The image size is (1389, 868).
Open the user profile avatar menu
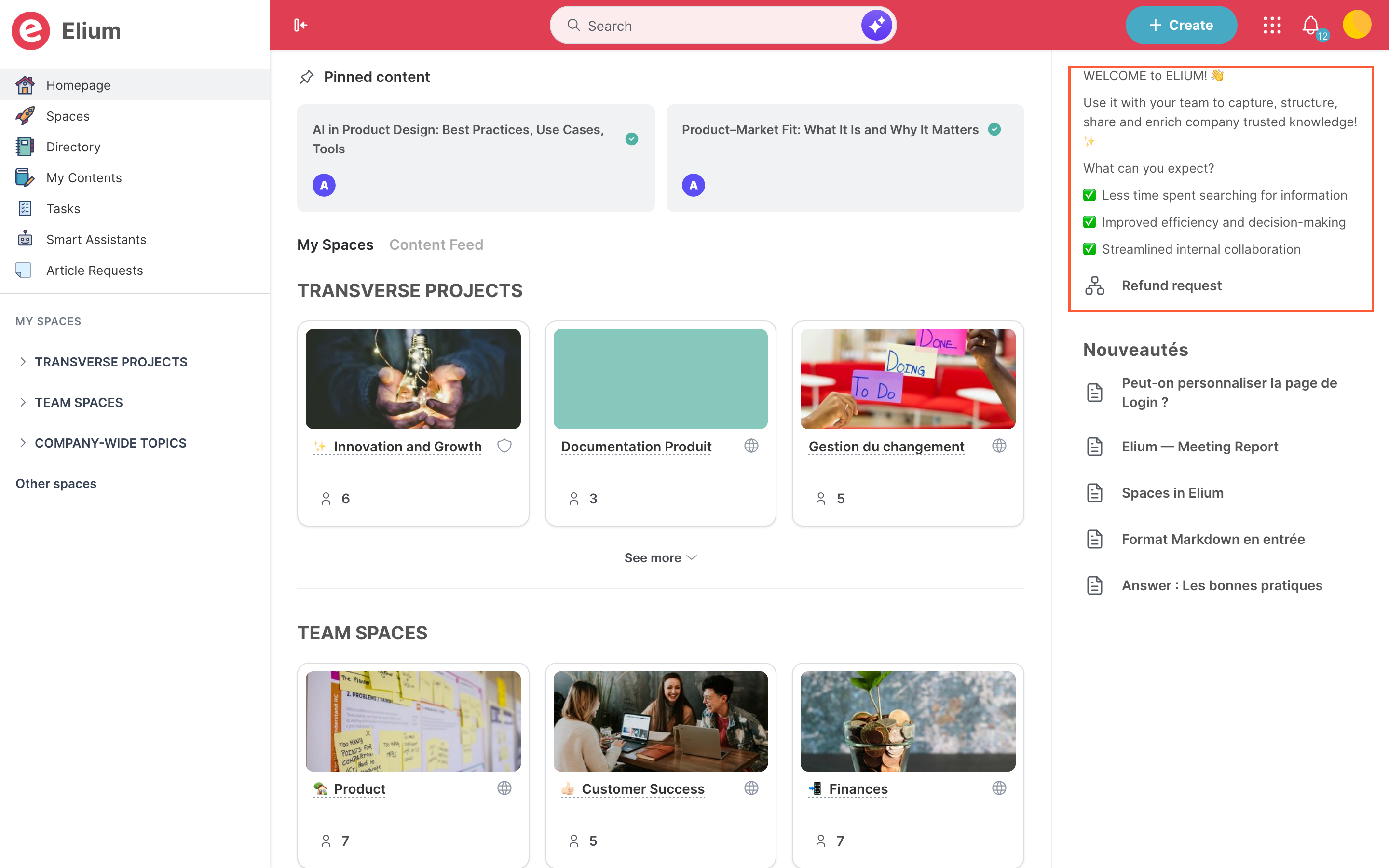[1357, 25]
